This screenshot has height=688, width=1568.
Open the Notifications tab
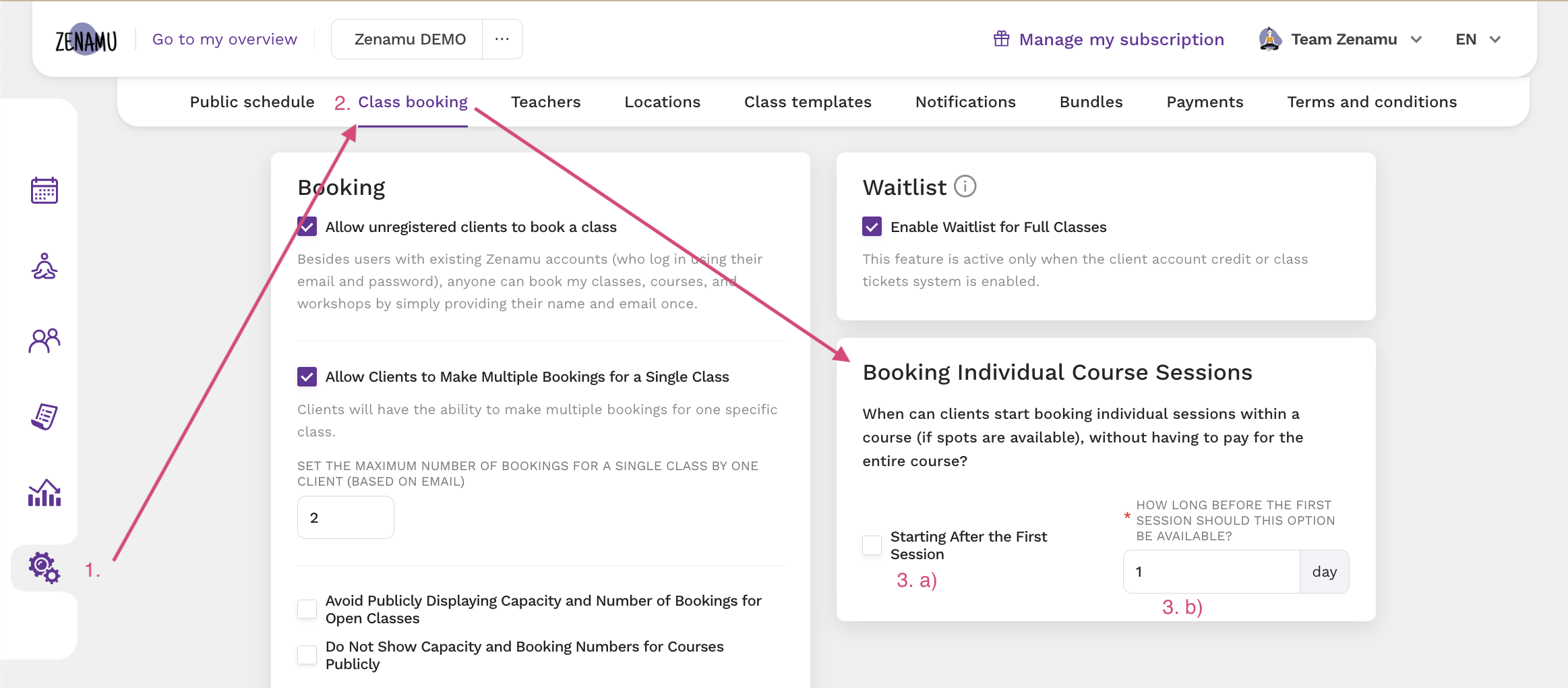click(x=965, y=102)
